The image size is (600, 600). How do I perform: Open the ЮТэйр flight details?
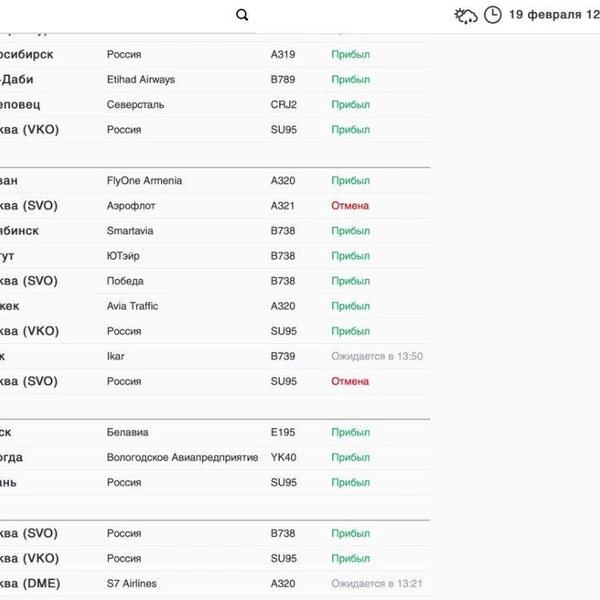pos(124,256)
